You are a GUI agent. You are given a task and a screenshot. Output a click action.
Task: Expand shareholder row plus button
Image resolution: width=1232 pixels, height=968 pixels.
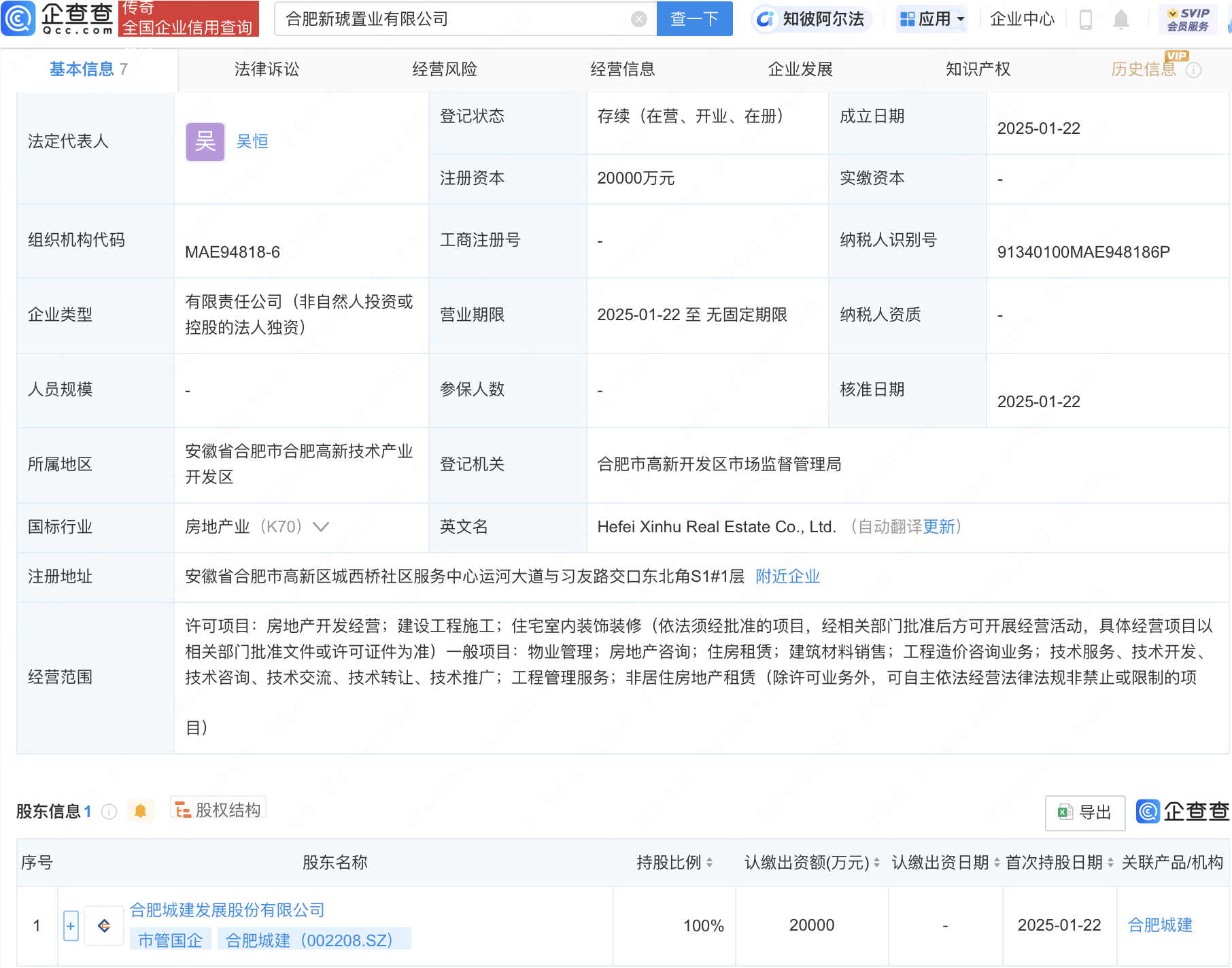(x=71, y=926)
